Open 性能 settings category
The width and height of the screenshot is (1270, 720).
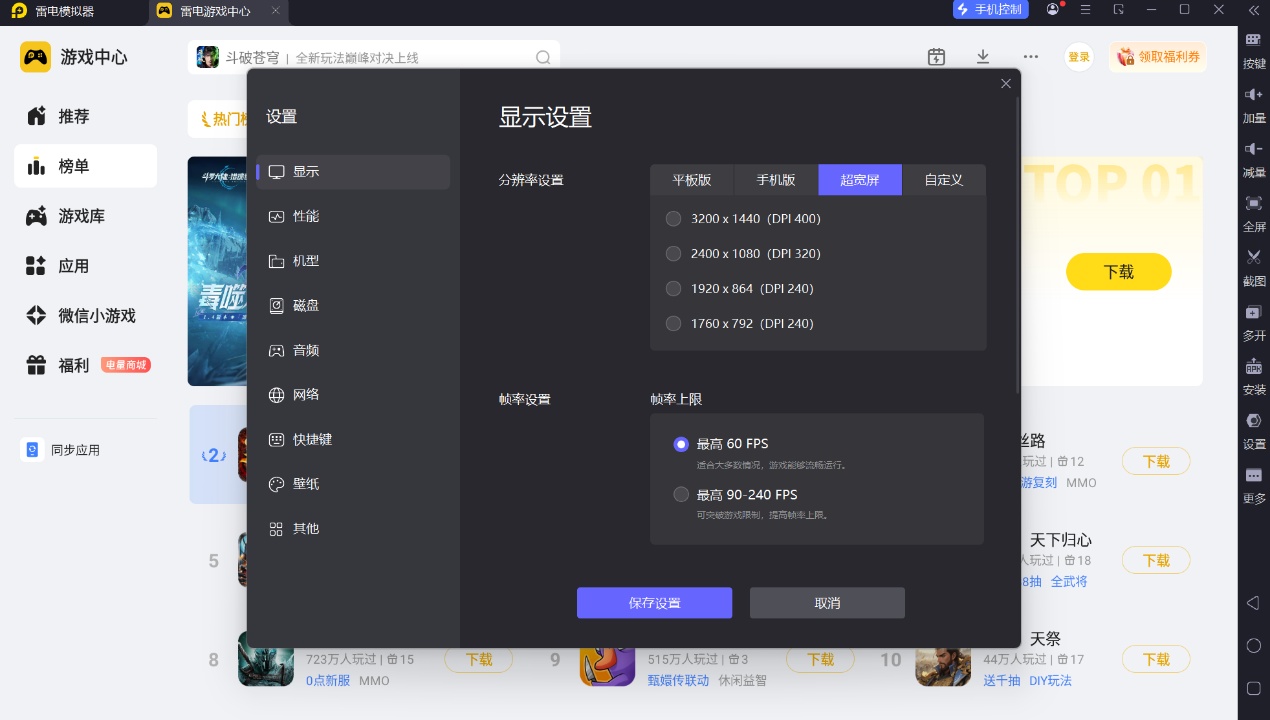tap(353, 217)
